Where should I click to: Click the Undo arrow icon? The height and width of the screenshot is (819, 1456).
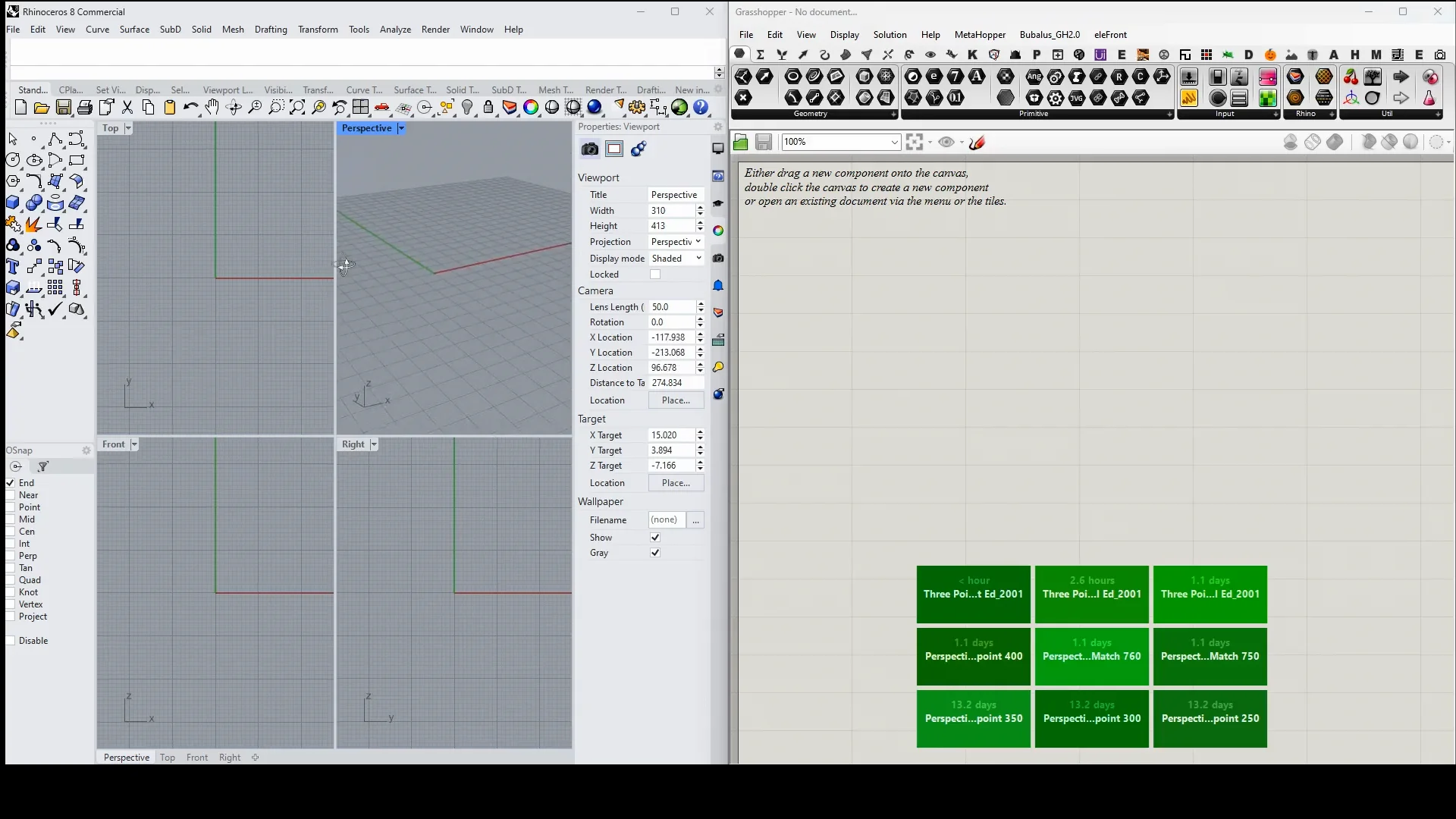[x=190, y=108]
